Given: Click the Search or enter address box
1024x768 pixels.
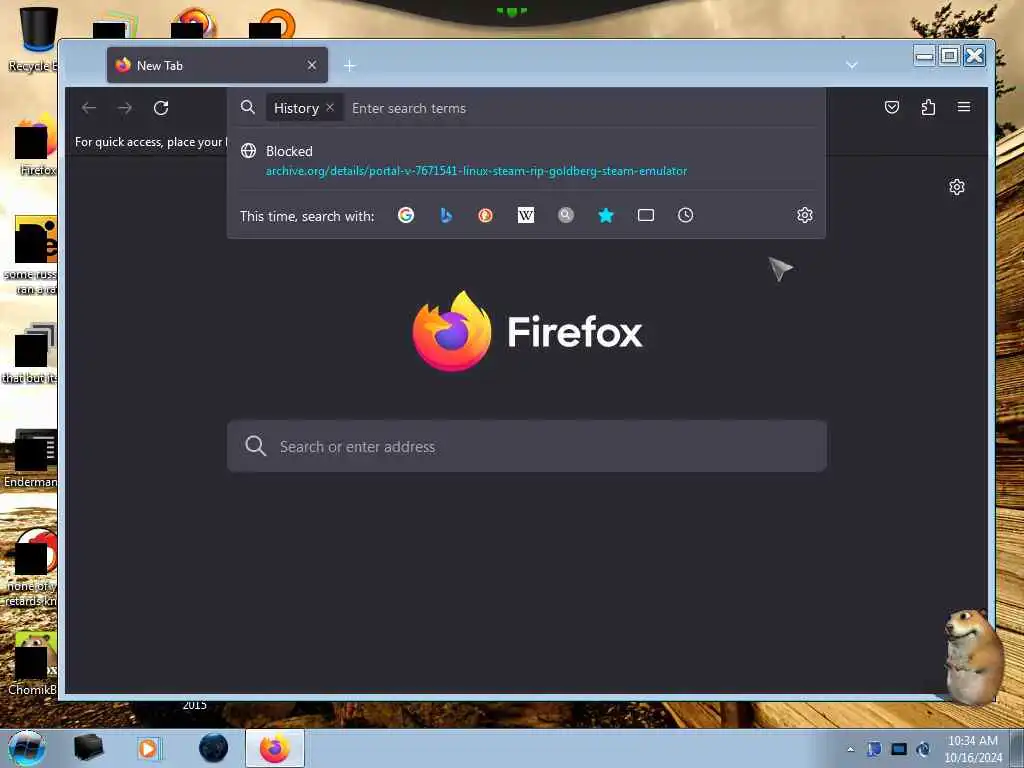Looking at the screenshot, I should (x=527, y=446).
